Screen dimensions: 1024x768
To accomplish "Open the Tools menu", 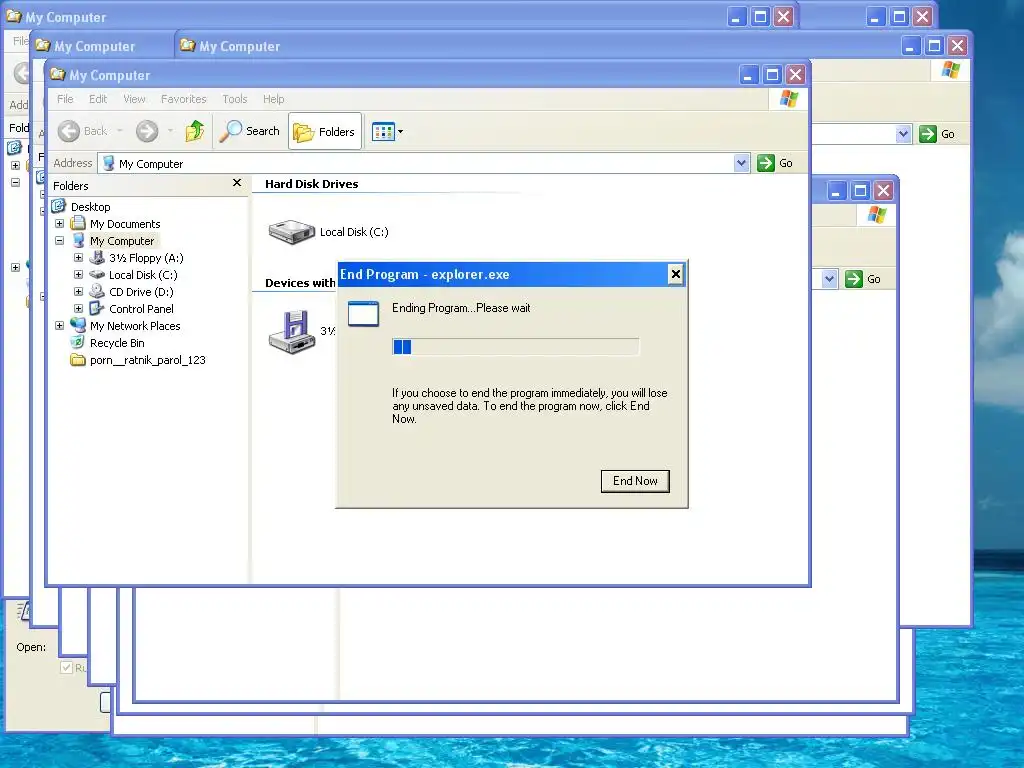I will pyautogui.click(x=234, y=99).
